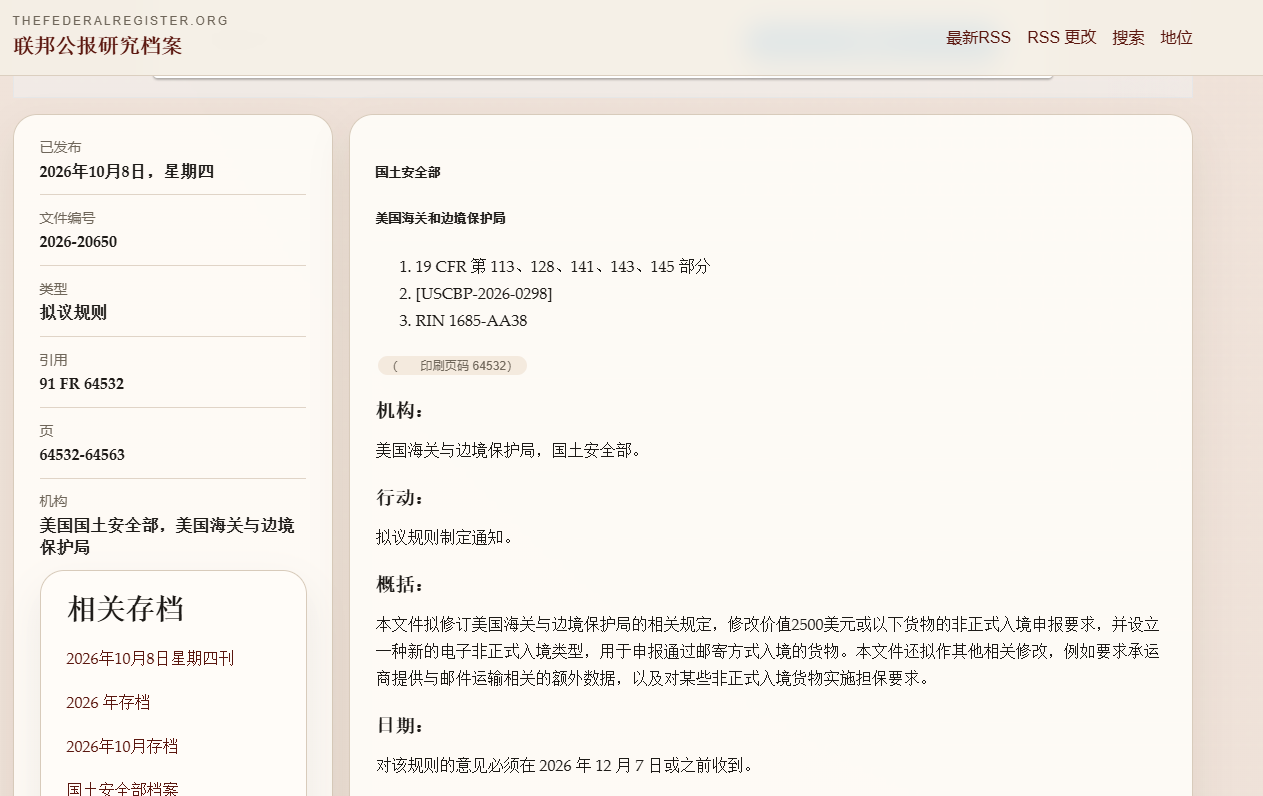The image size is (1263, 796).
Task: Click the page range 64532-64563
Action: click(x=82, y=455)
